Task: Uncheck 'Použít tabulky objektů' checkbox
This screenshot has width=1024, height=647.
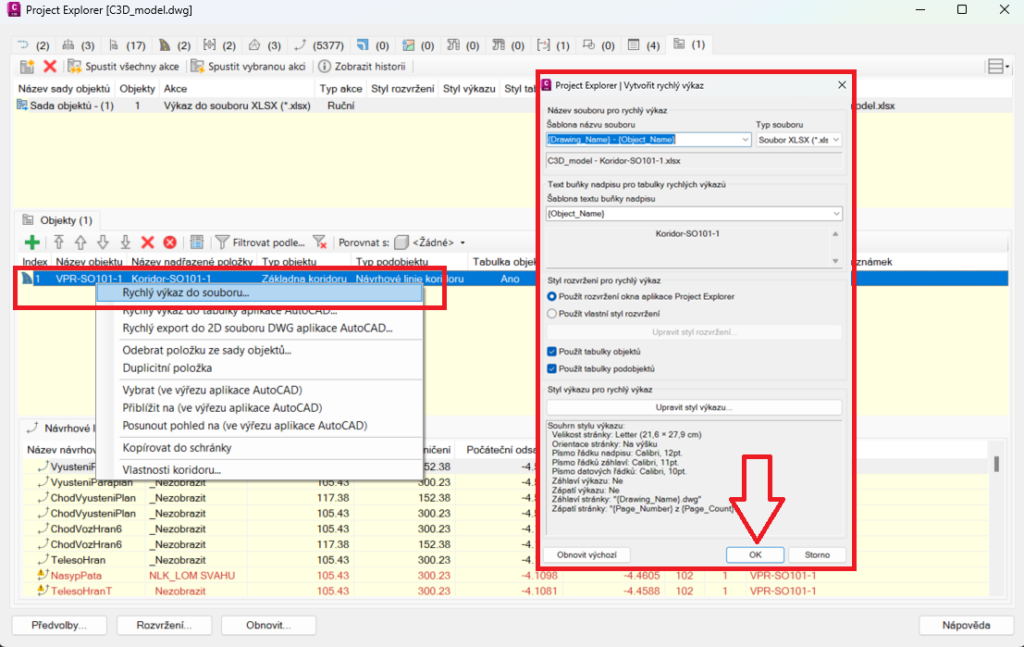Action: coord(553,352)
